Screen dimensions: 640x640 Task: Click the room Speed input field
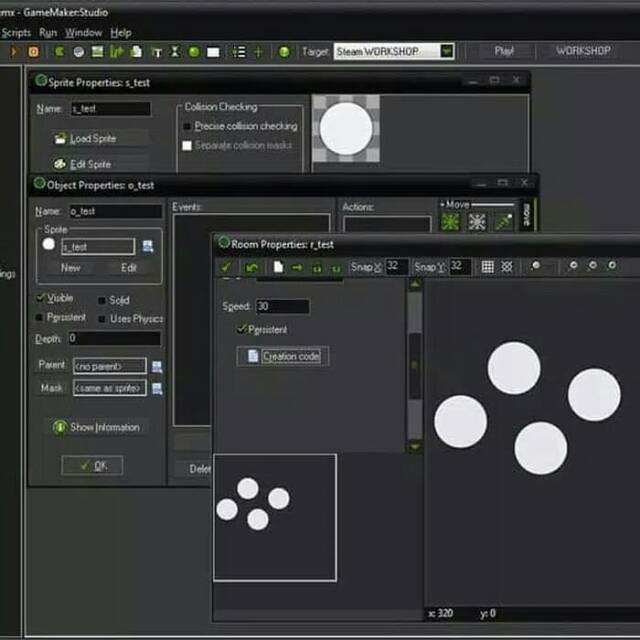(282, 307)
